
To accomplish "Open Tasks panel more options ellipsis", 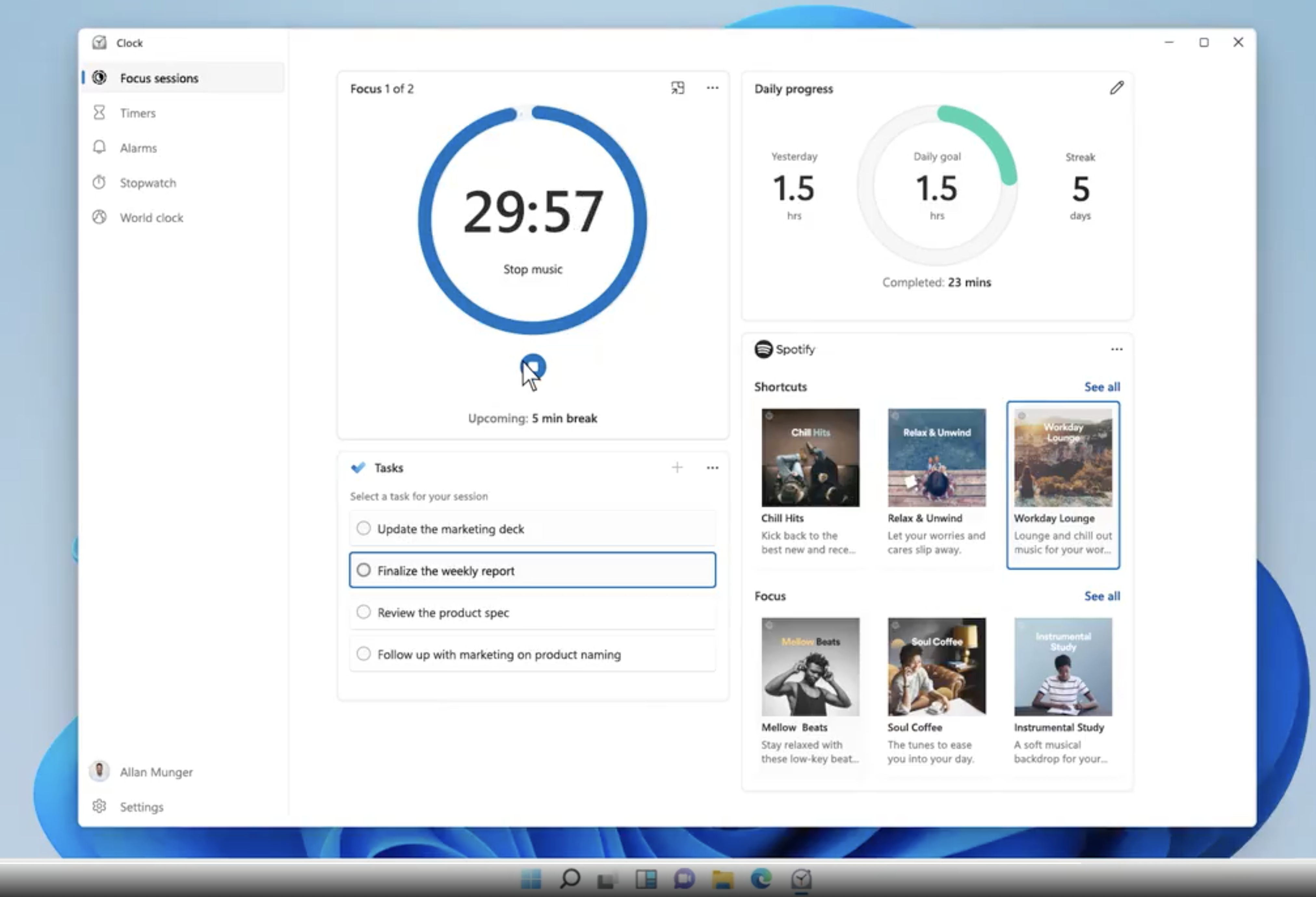I will coord(712,467).
